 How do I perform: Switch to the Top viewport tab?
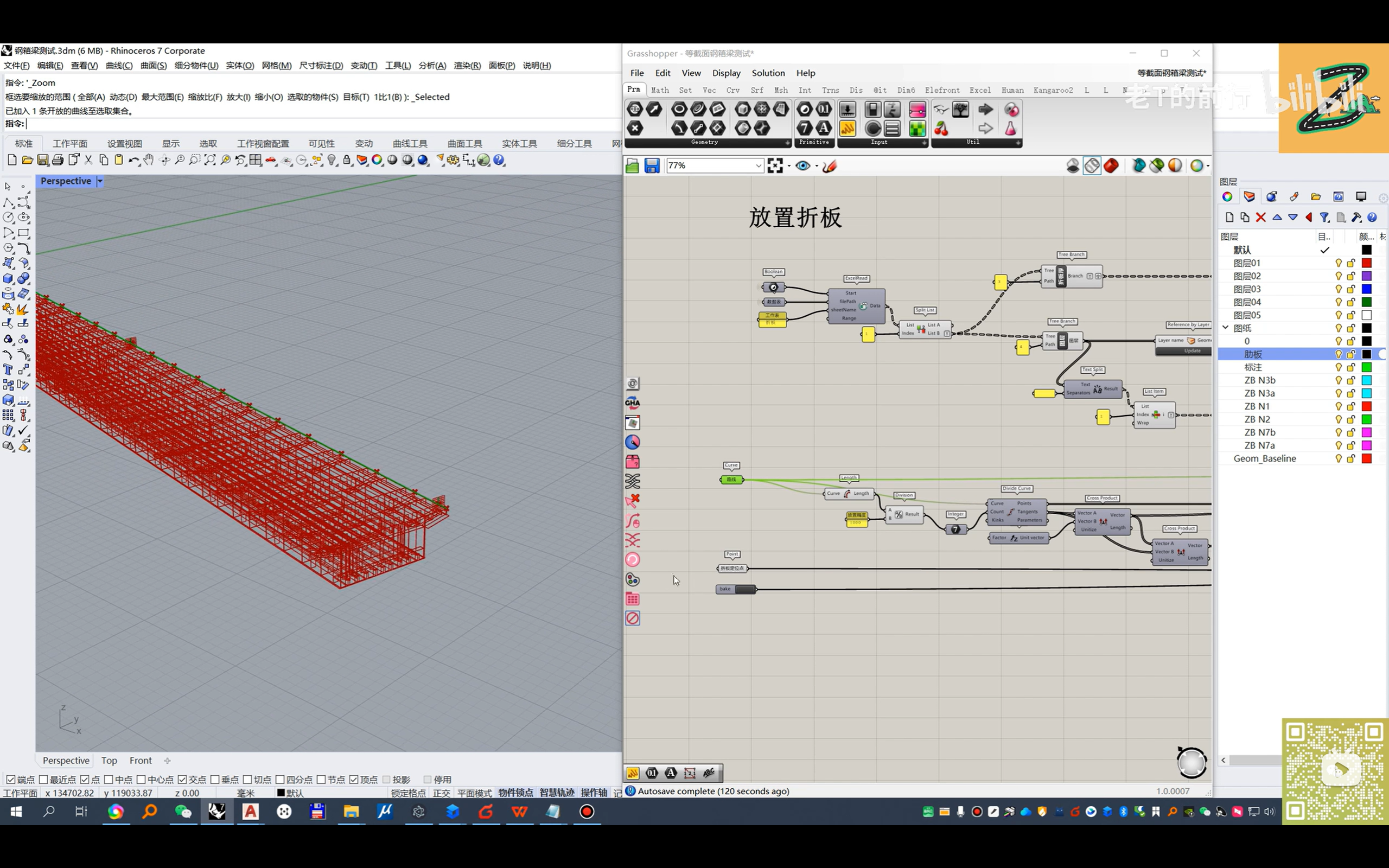pos(109,760)
